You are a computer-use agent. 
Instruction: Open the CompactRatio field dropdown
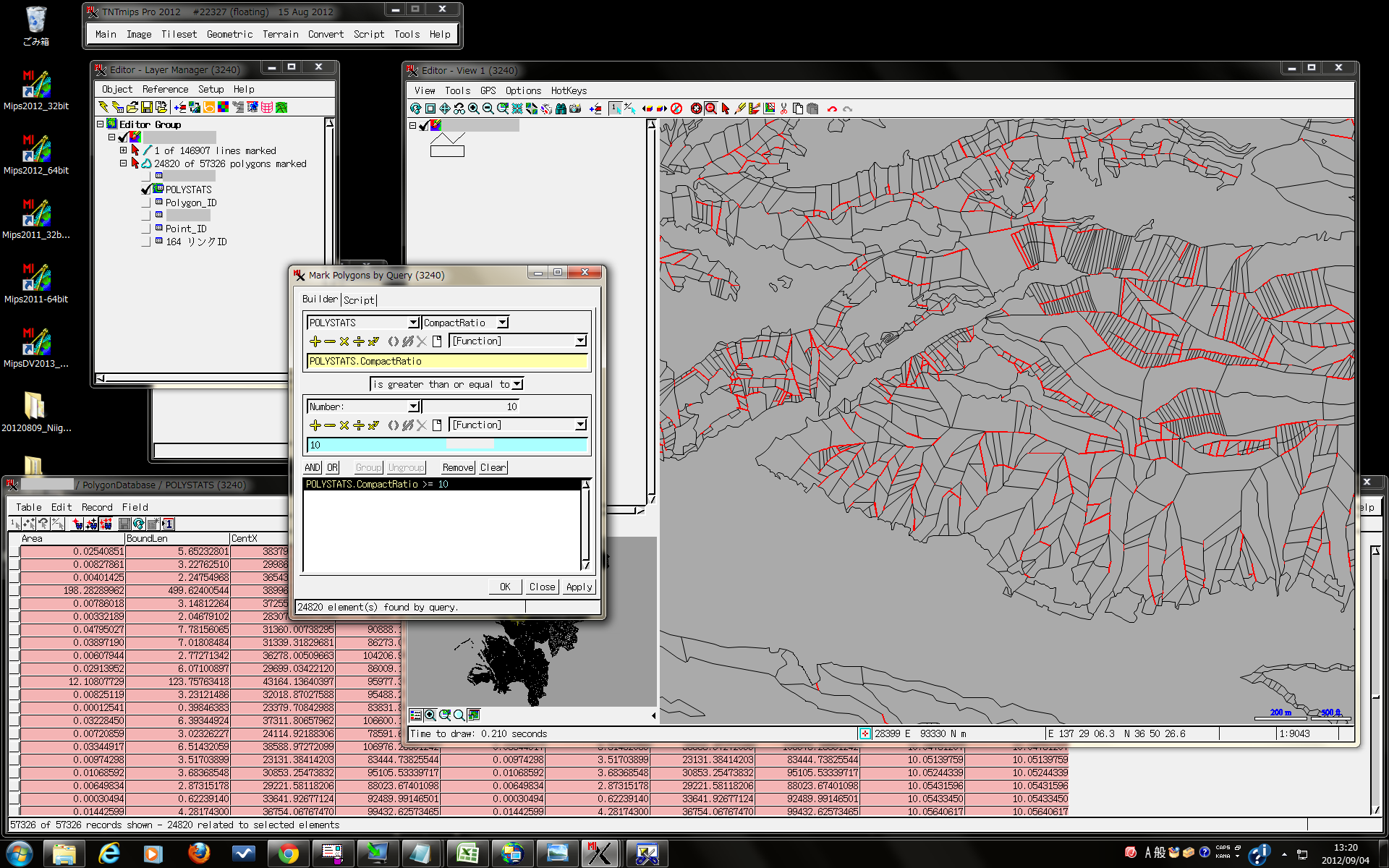click(503, 323)
